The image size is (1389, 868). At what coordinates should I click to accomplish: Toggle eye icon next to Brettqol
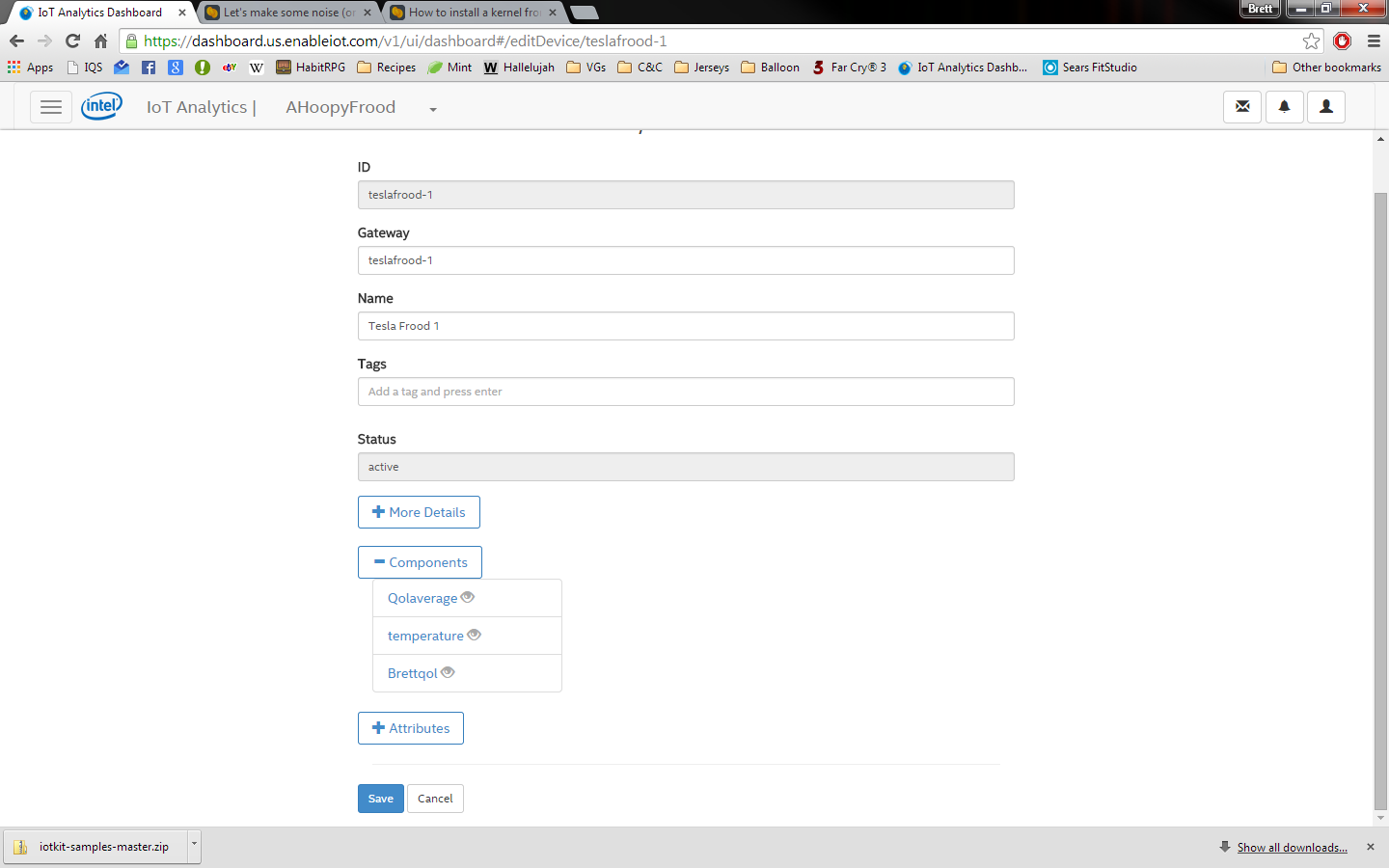[448, 672]
